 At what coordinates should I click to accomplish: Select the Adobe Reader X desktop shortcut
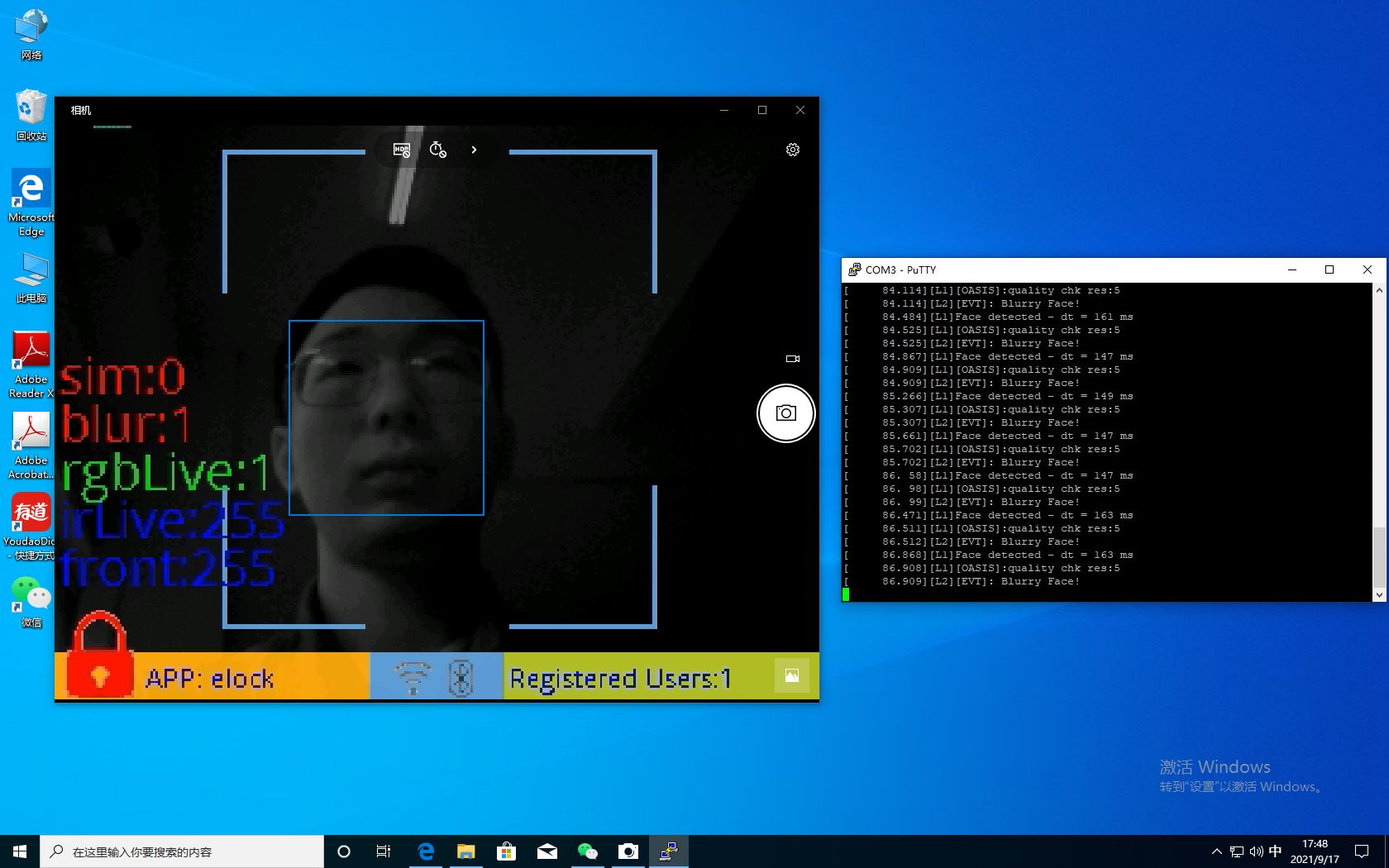31,365
